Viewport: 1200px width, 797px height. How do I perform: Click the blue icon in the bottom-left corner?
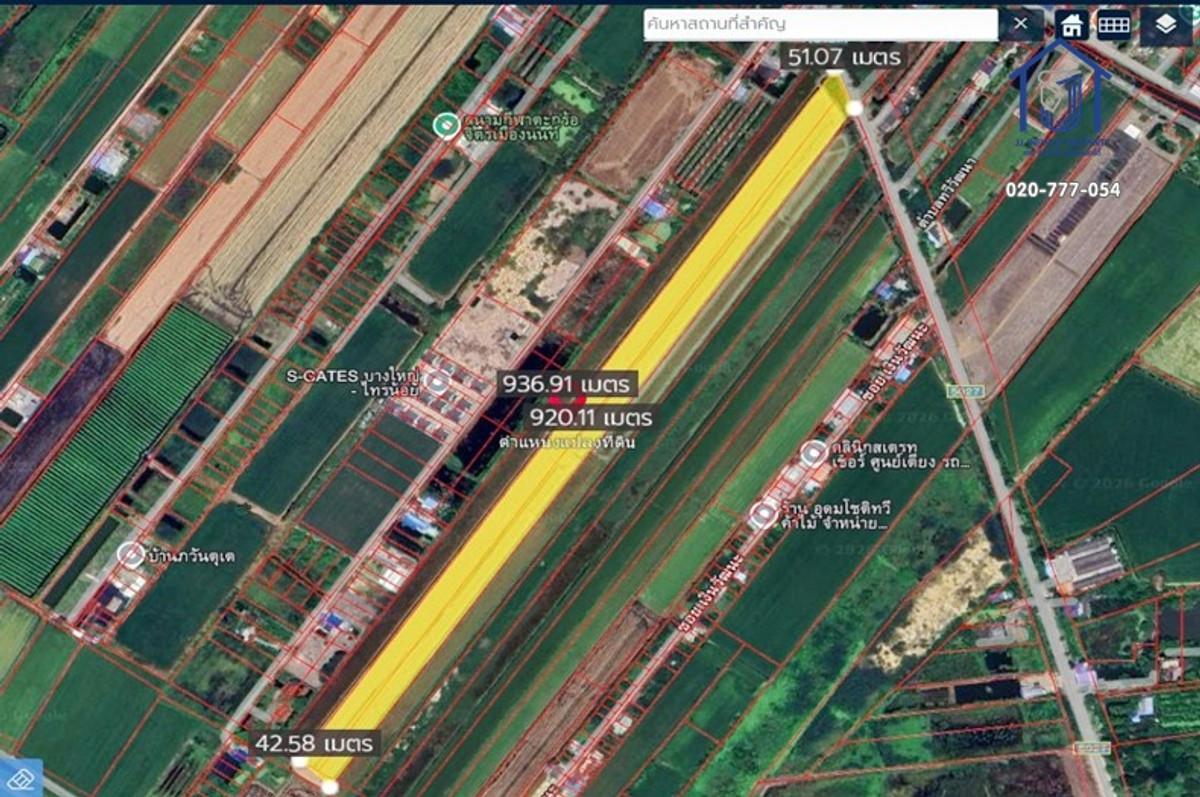point(21,776)
